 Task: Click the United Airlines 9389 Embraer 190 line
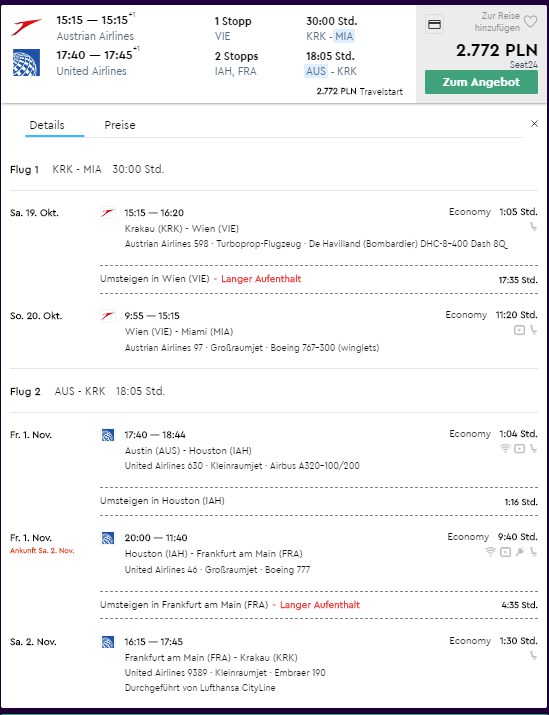(225, 673)
